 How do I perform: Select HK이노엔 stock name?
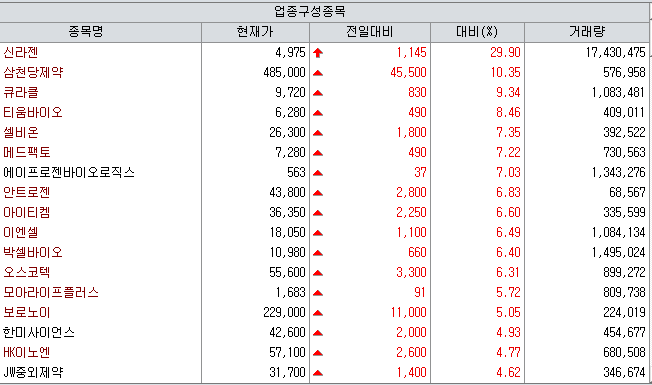tap(27, 352)
